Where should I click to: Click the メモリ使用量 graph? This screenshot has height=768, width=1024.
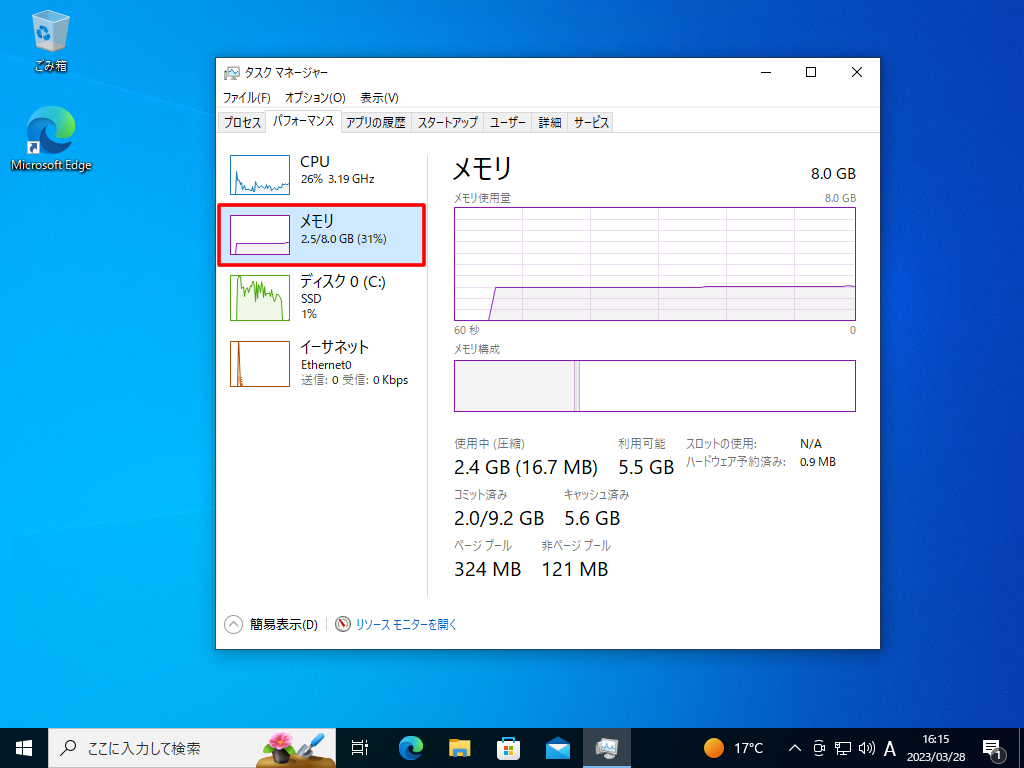(654, 264)
